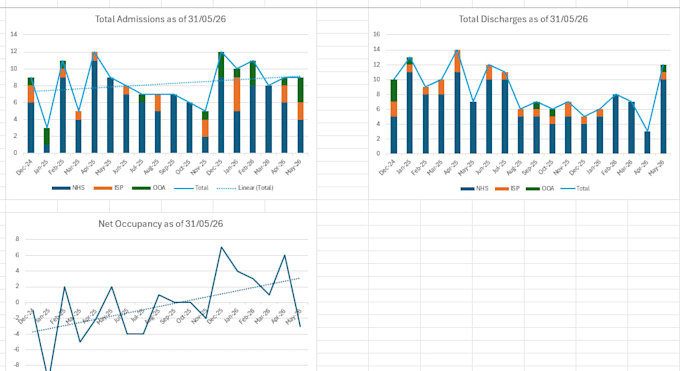Select Feb-26 bar in Admissions chart
This screenshot has width=680, height=371.
(x=253, y=107)
